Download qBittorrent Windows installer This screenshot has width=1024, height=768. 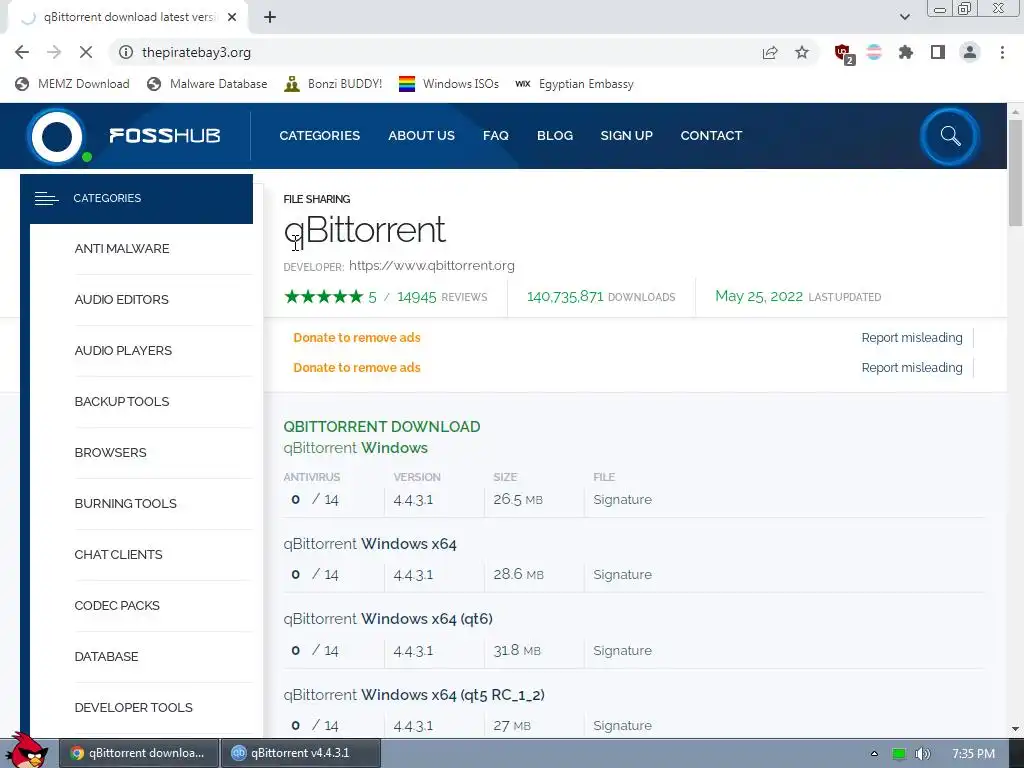[355, 448]
